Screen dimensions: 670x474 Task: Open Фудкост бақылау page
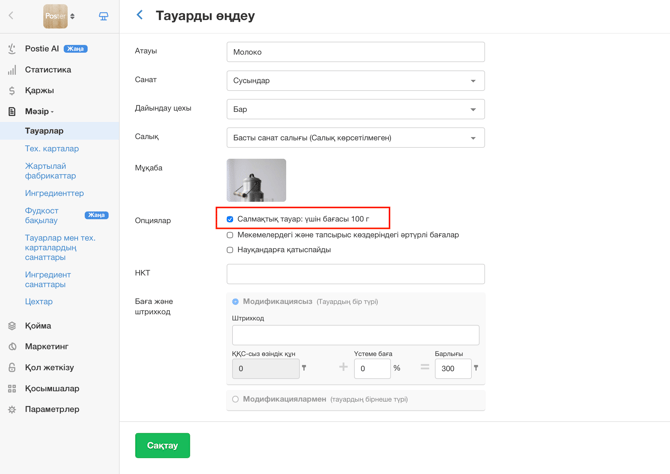(x=41, y=215)
